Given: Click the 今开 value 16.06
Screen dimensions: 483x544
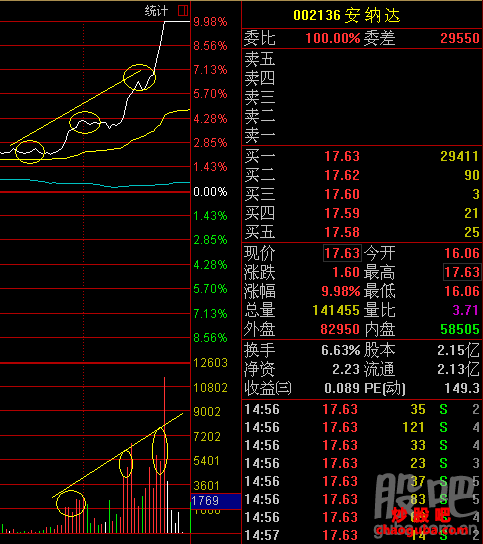Looking at the screenshot, I should click(x=462, y=253).
